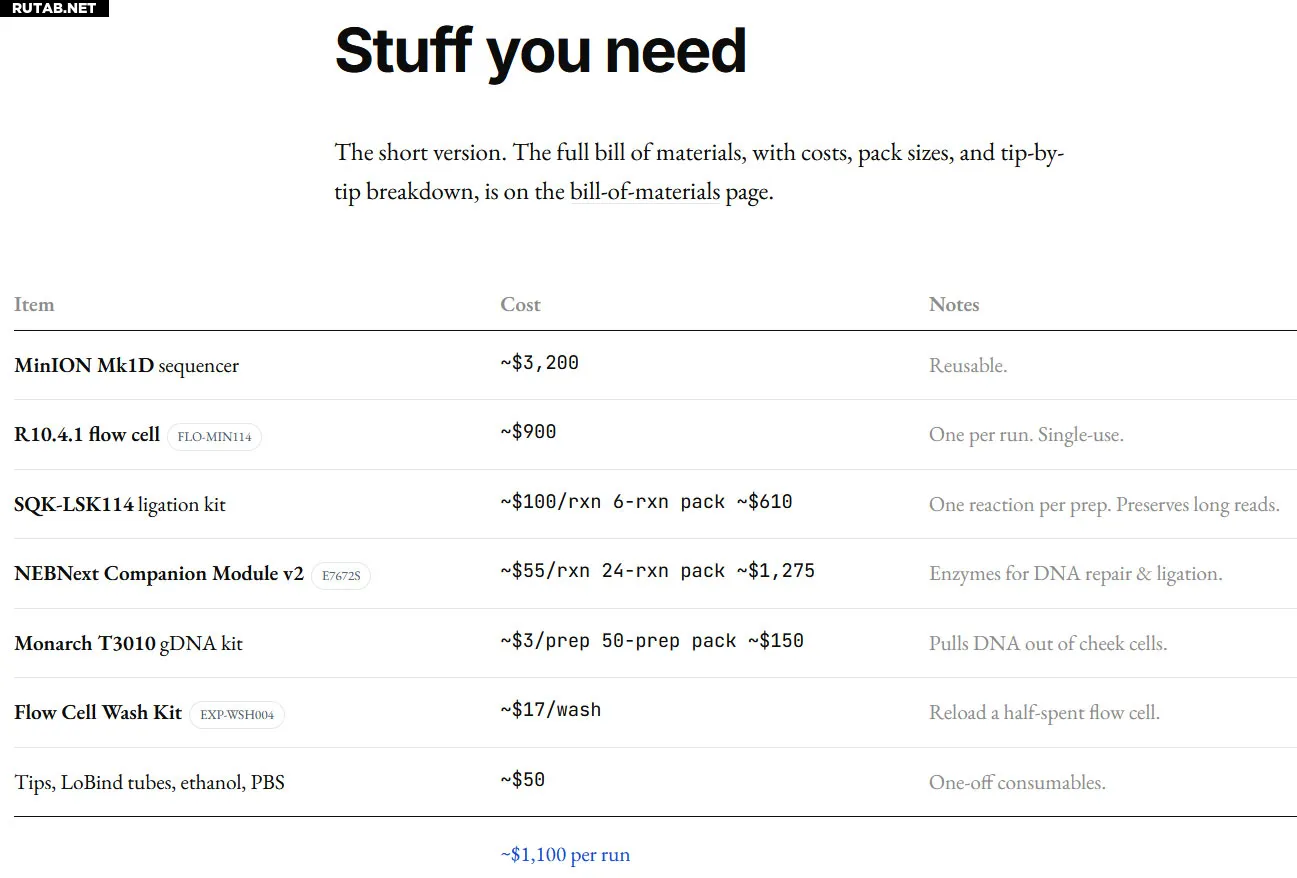Click the "One per run. Single-use." note
The width and height of the screenshot is (1297, 878).
[1026, 436]
